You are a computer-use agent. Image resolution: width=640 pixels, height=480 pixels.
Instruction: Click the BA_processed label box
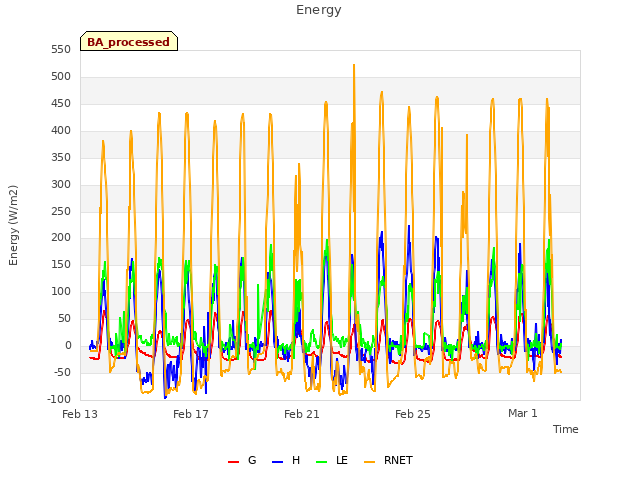[x=129, y=41]
